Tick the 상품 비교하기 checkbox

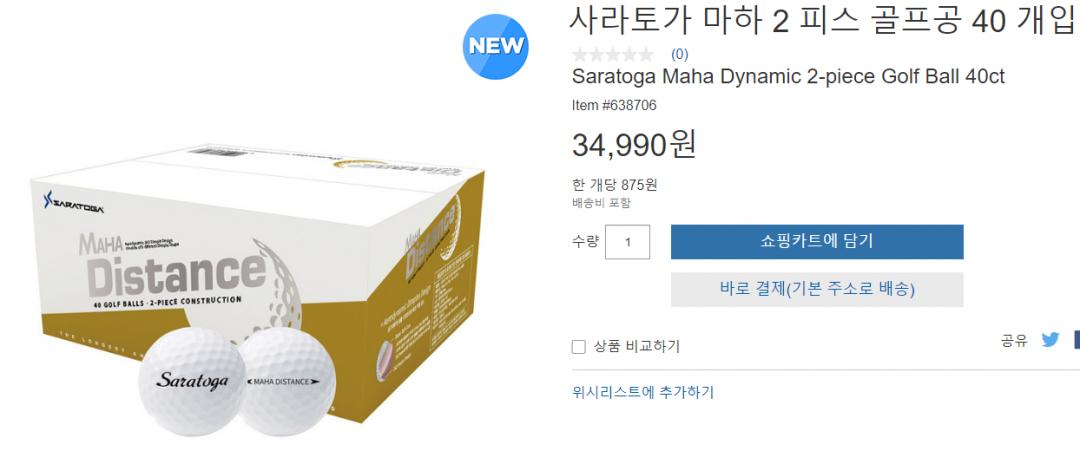pos(579,347)
